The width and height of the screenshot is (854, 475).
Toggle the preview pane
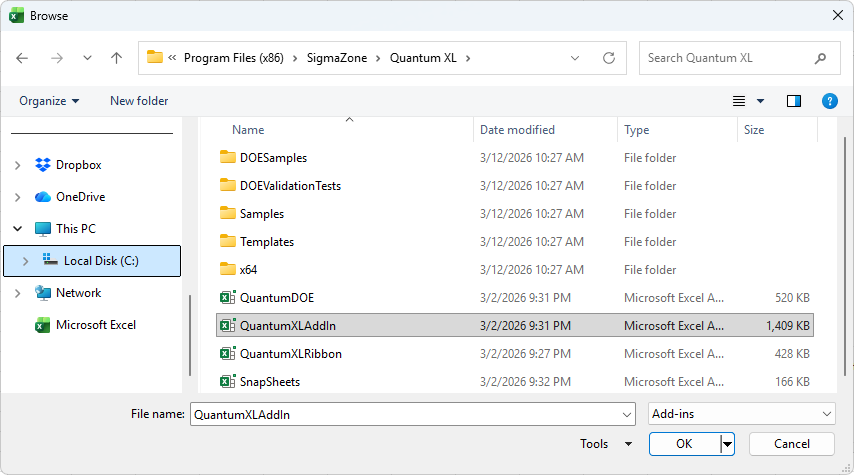click(794, 101)
